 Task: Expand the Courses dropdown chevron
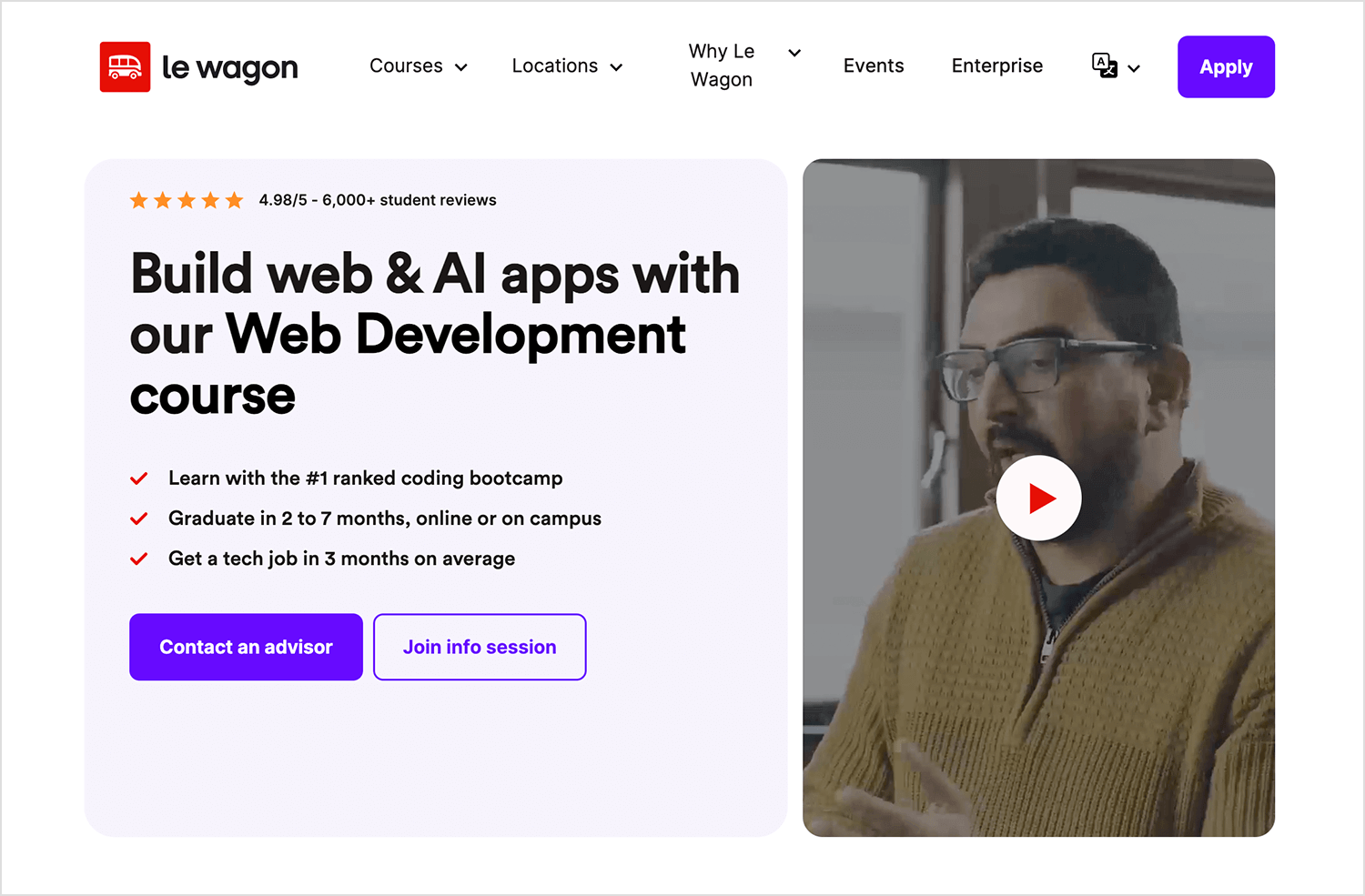pyautogui.click(x=461, y=67)
